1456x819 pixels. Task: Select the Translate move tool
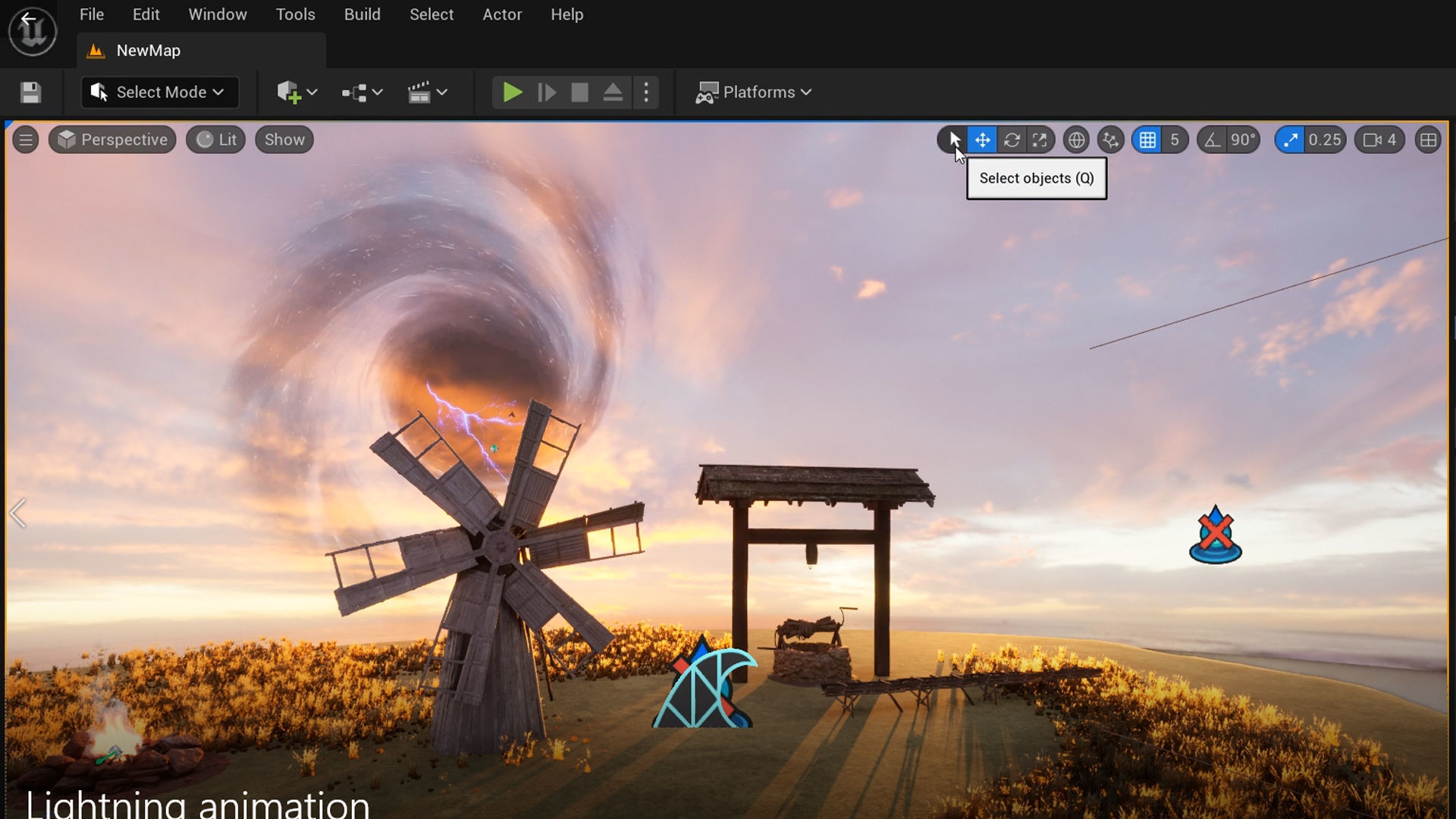[982, 140]
